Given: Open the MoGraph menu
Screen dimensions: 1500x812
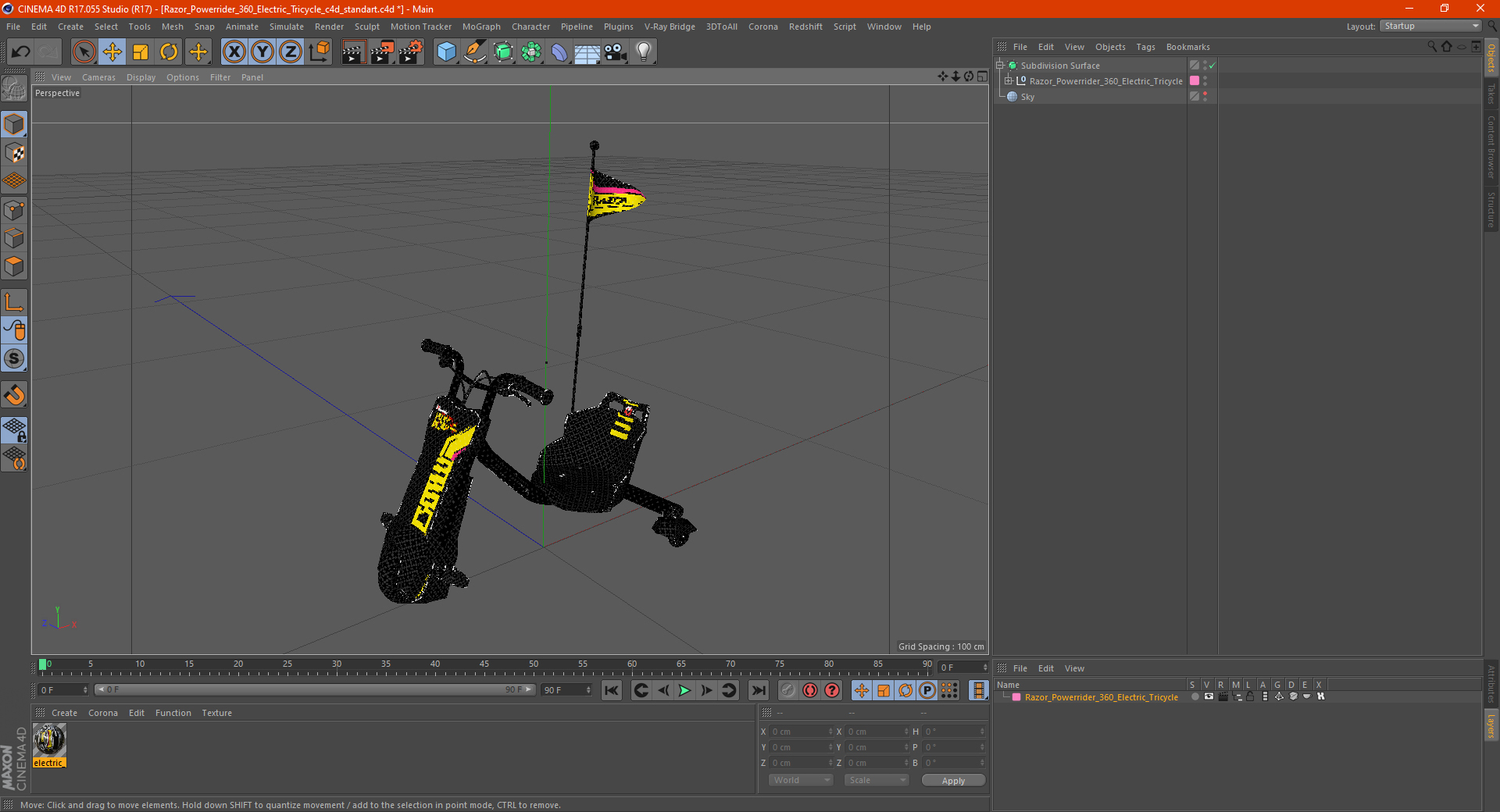Looking at the screenshot, I should [x=481, y=27].
